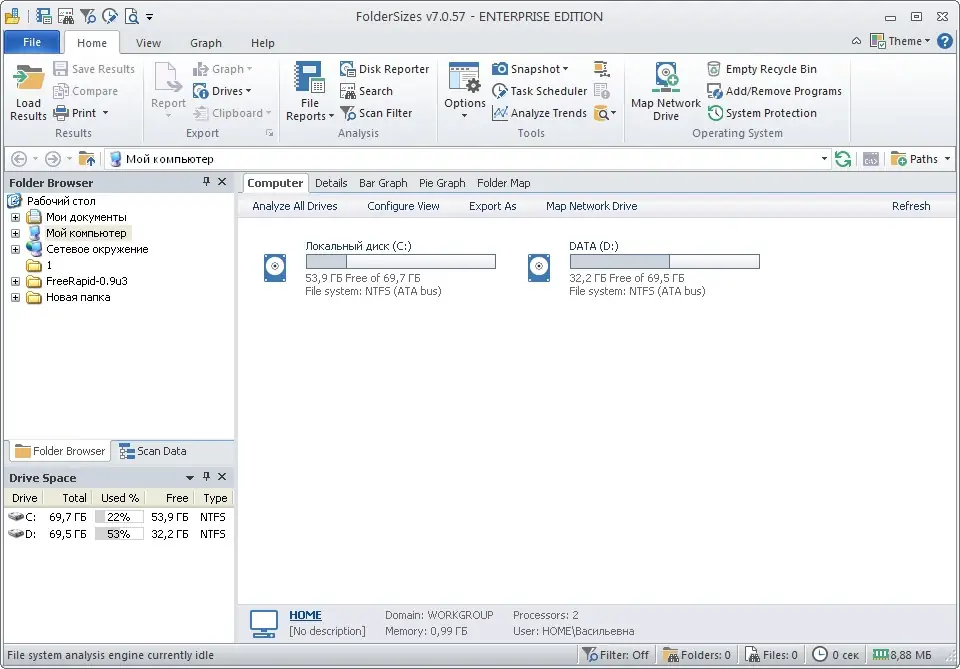Open the Print dropdown arrow
Image resolution: width=960 pixels, height=669 pixels.
(105, 113)
